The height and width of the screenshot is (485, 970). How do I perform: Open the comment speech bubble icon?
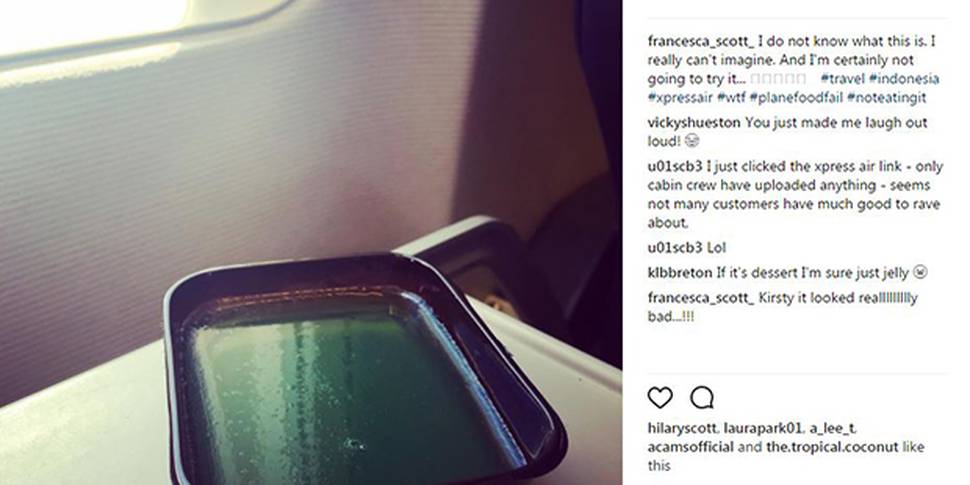[702, 398]
